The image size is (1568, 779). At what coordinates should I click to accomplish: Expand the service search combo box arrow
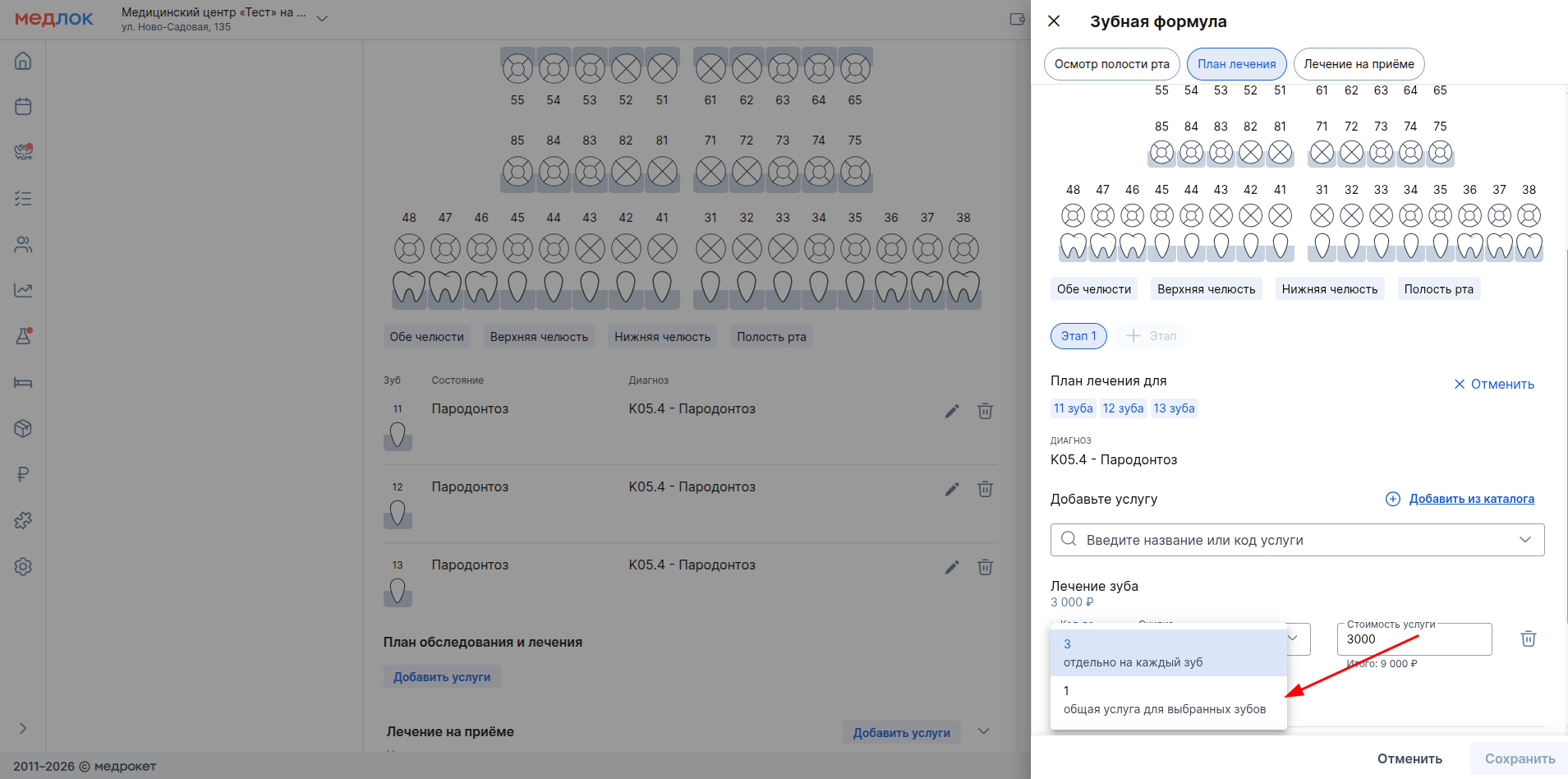(x=1524, y=540)
